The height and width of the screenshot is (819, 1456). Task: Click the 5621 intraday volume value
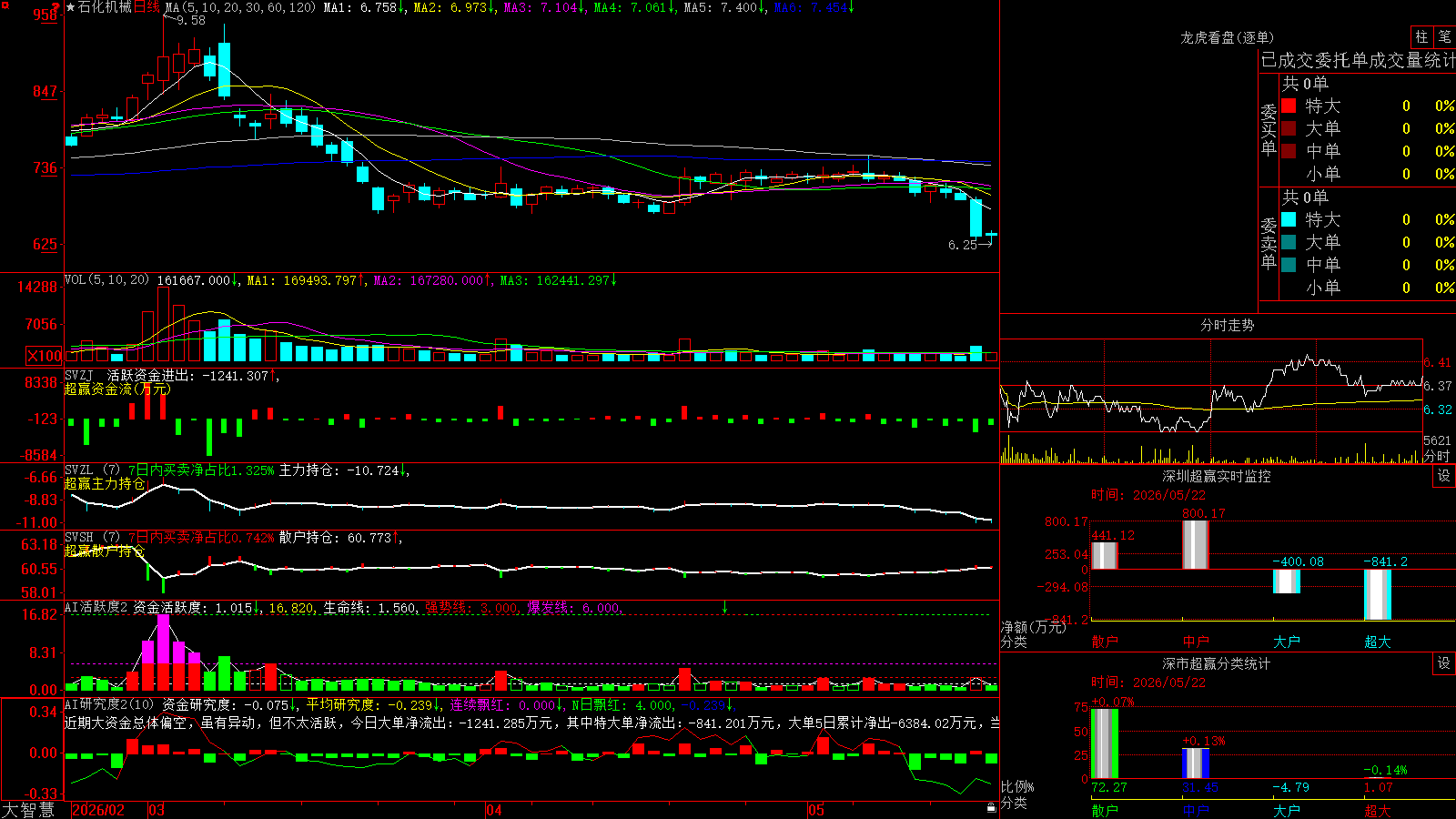tap(1438, 440)
